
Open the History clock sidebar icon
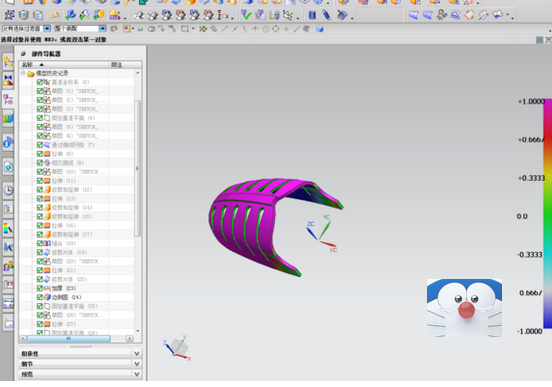pos(8,190)
